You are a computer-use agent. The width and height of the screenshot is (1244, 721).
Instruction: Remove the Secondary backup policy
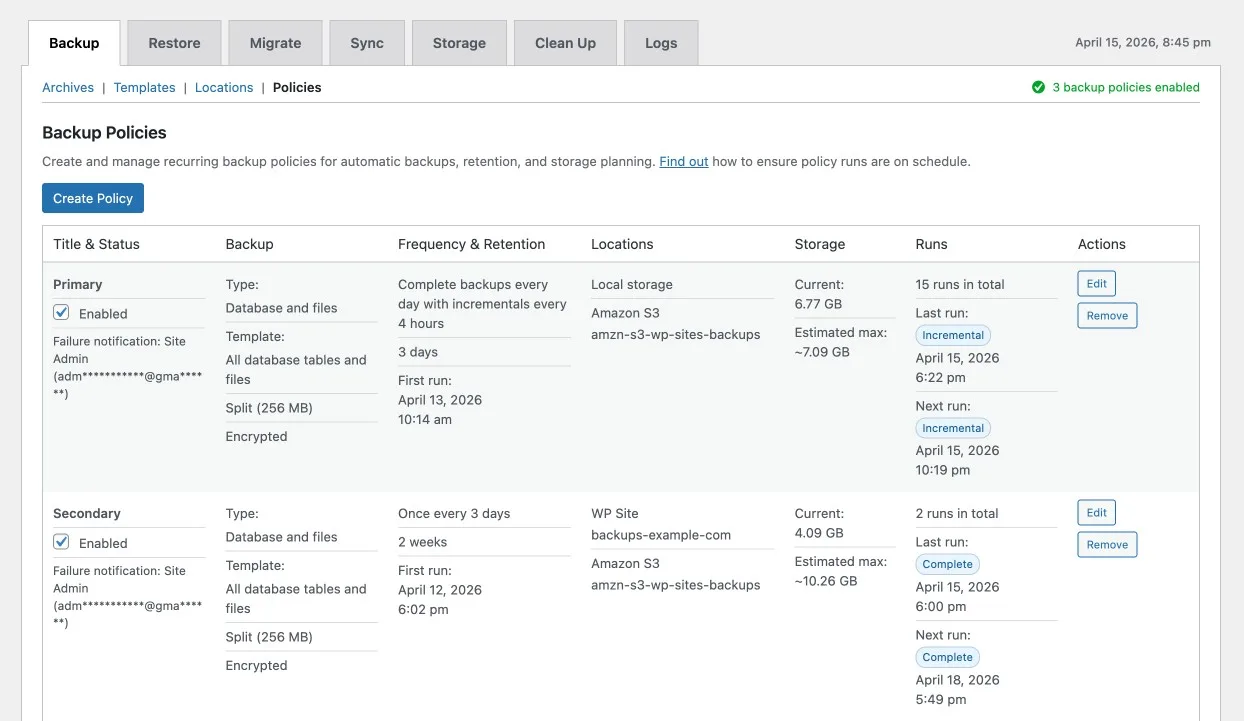pyautogui.click(x=1107, y=545)
